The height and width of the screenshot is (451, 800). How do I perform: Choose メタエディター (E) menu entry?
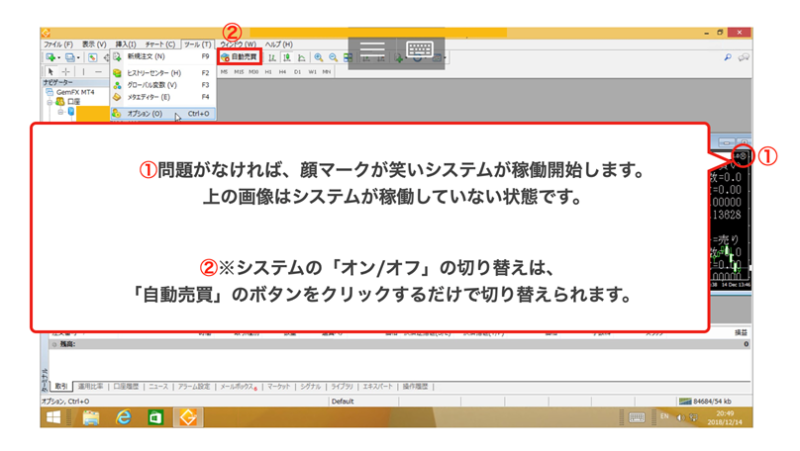click(163, 97)
